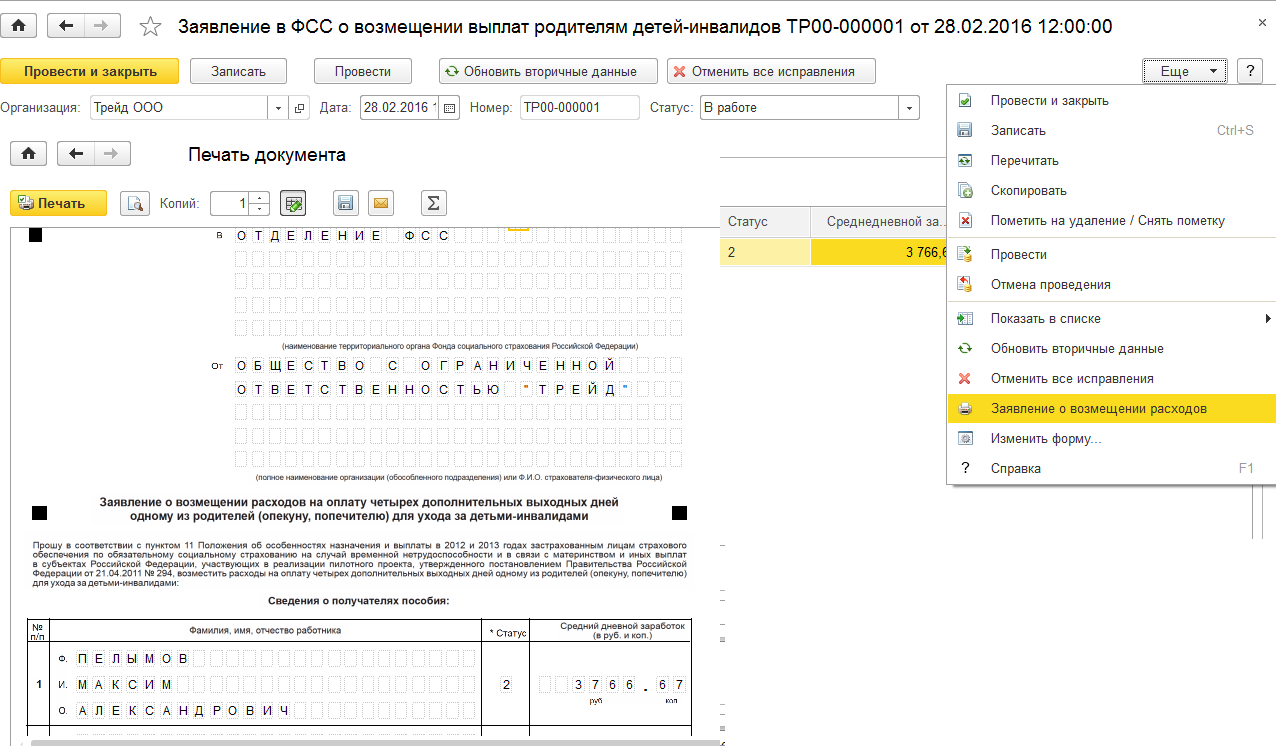Click the main window home icon beside the title
Screen dimensions: 1276x746
pos(18,26)
